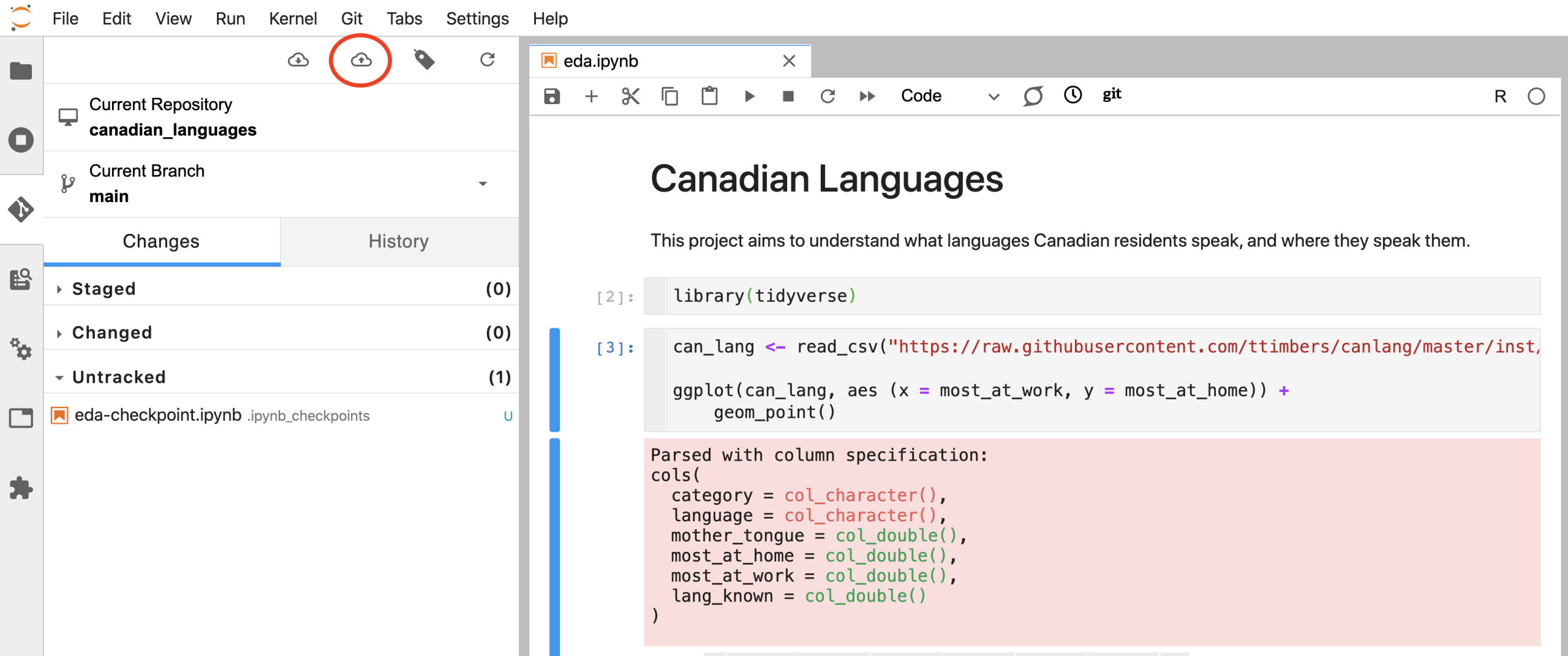Click the git button in notebook toolbar
Screen dimensions: 1568x656
point(1112,95)
